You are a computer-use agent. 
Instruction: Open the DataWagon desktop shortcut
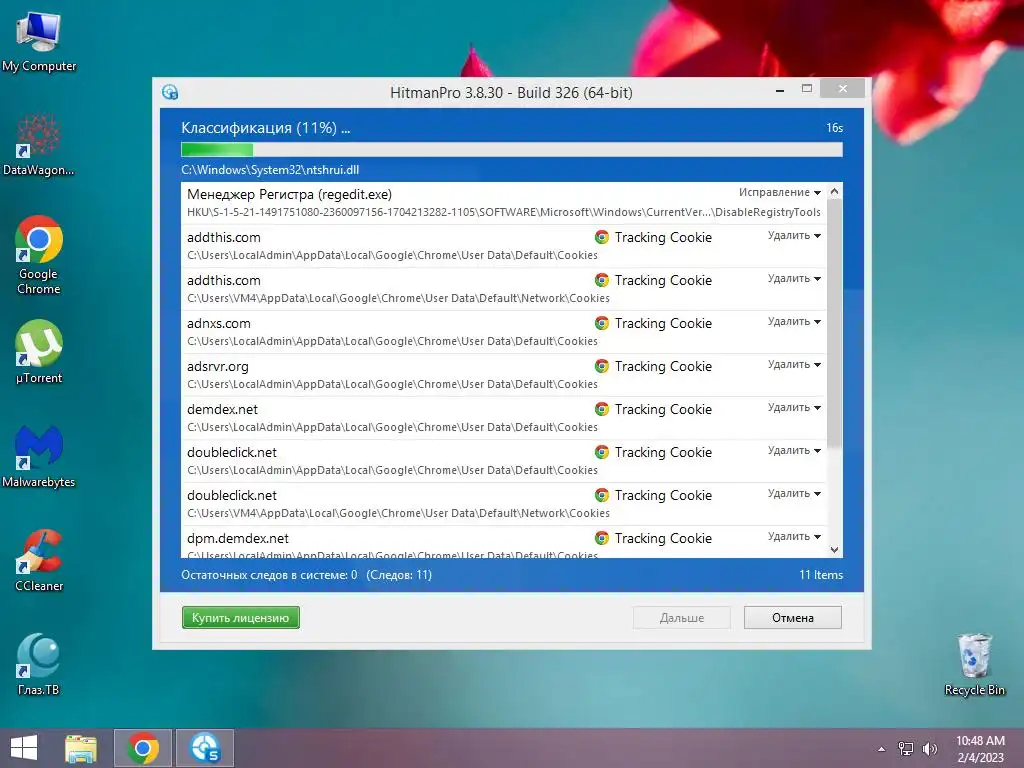(x=39, y=144)
